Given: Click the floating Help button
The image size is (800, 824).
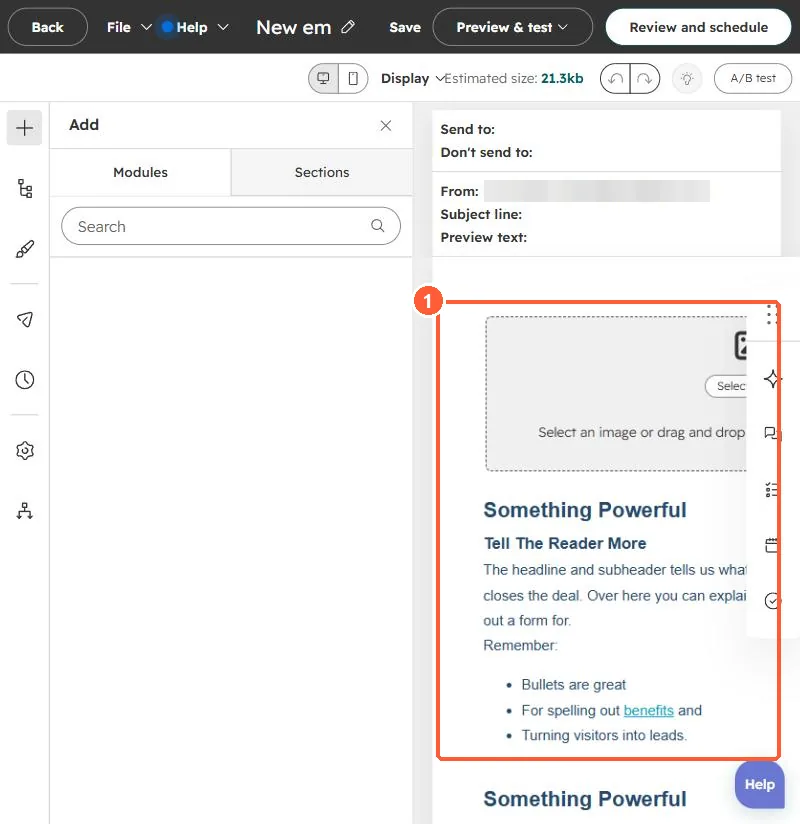Looking at the screenshot, I should (760, 784).
